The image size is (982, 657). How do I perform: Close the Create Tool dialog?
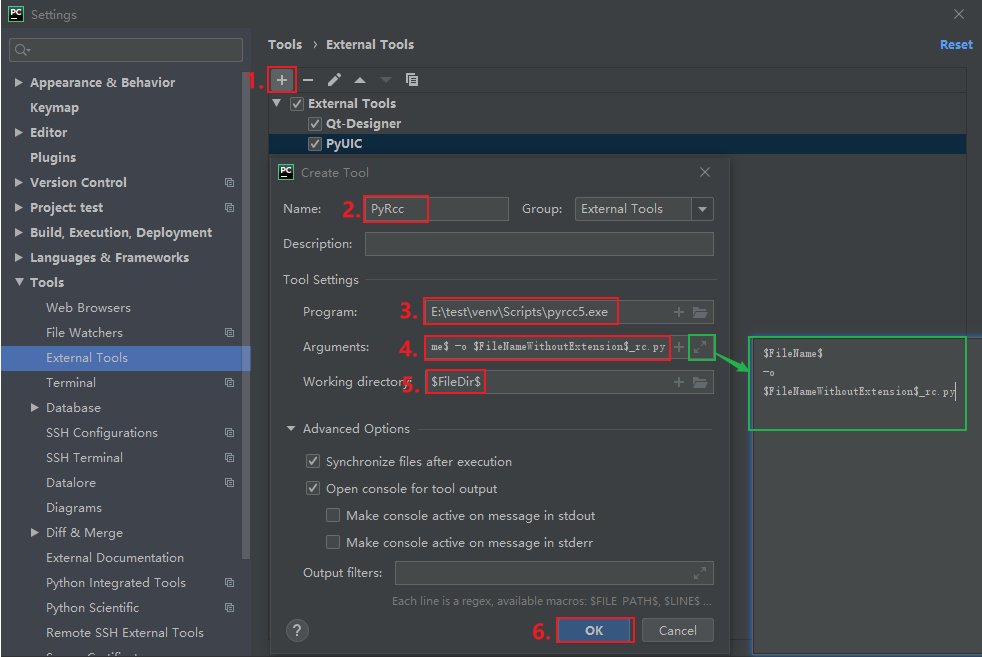705,172
